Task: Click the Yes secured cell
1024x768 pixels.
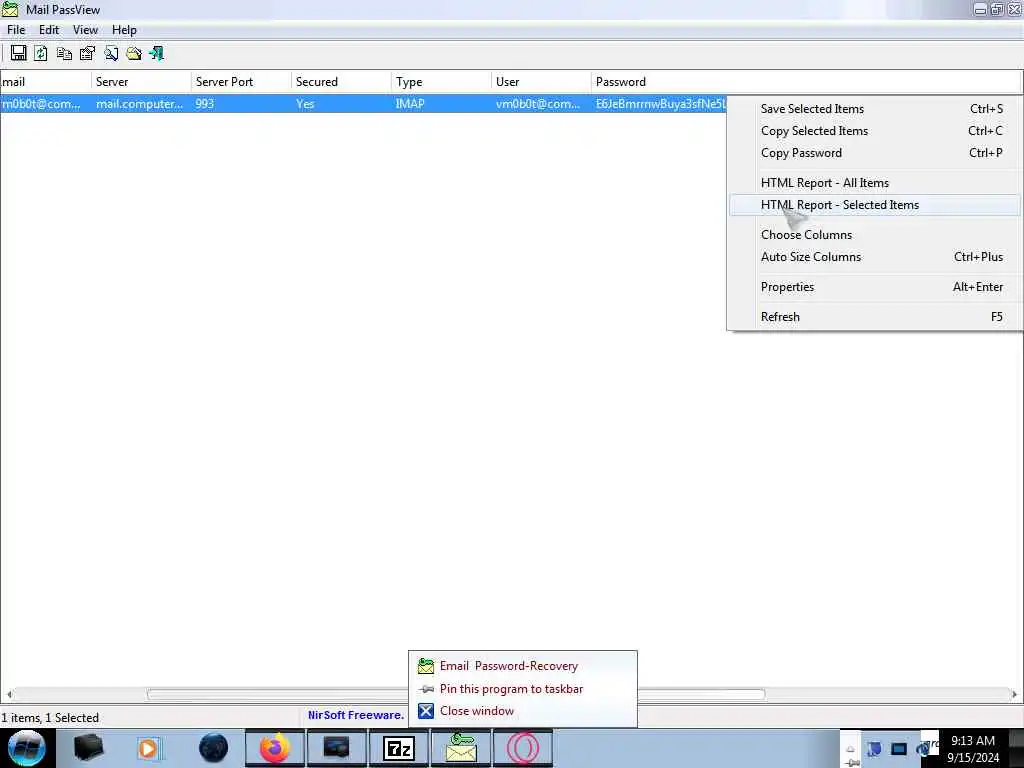Action: tap(305, 104)
